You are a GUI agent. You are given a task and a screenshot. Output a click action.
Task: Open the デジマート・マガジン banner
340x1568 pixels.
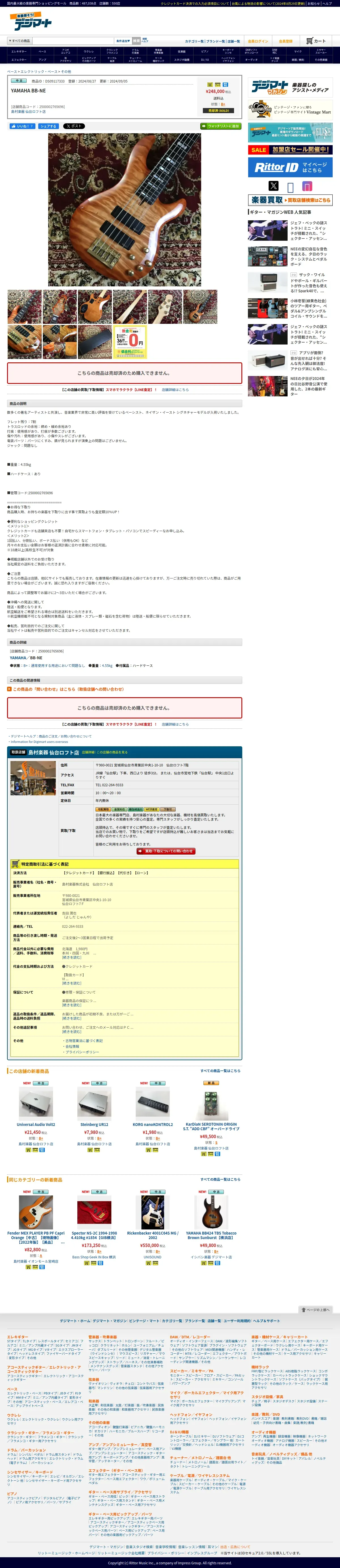290,87
